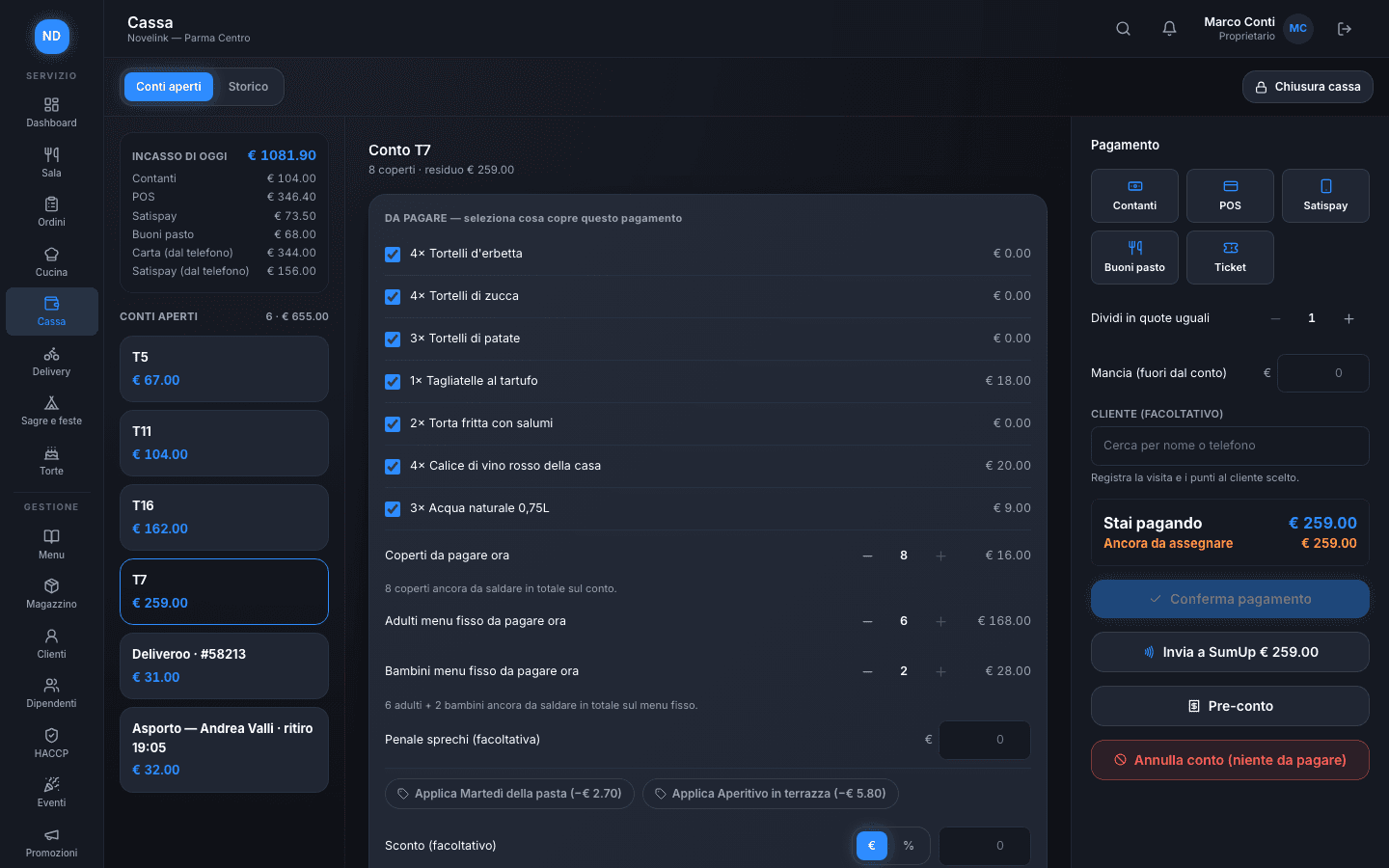Uncheck 4× Calice di vino rosso
Screen dimensions: 1389x868
click(393, 467)
